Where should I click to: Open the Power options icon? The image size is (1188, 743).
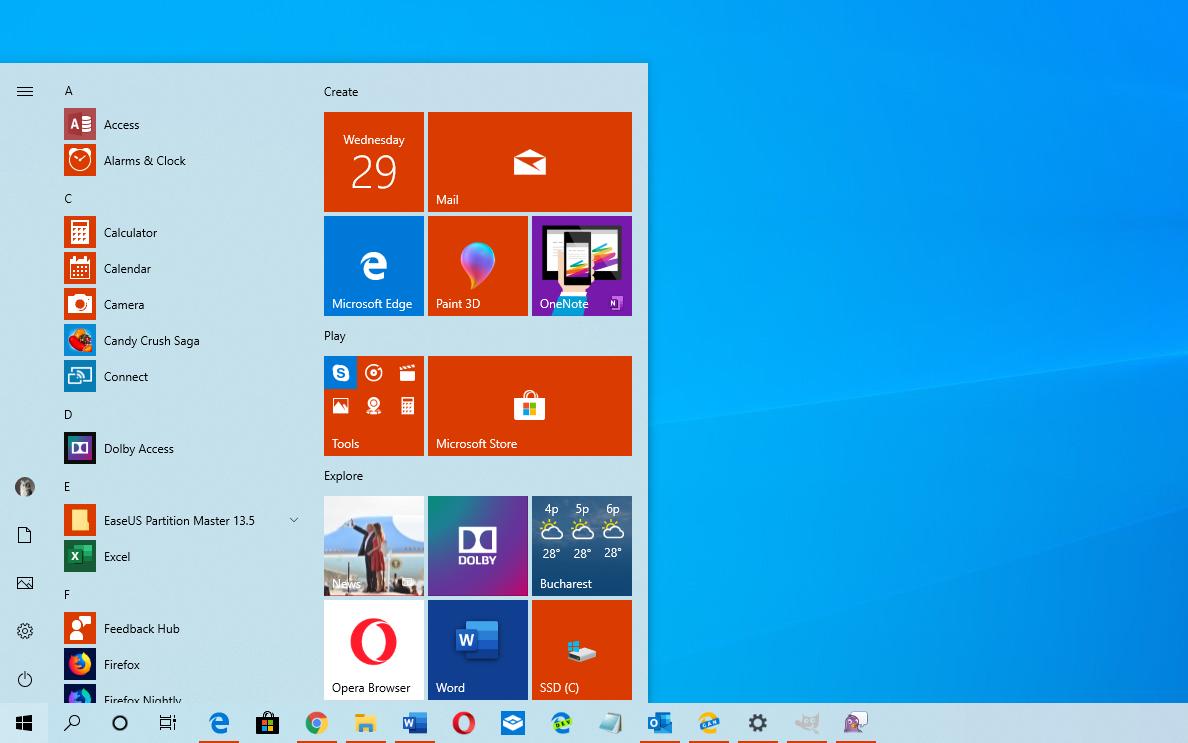click(x=25, y=679)
